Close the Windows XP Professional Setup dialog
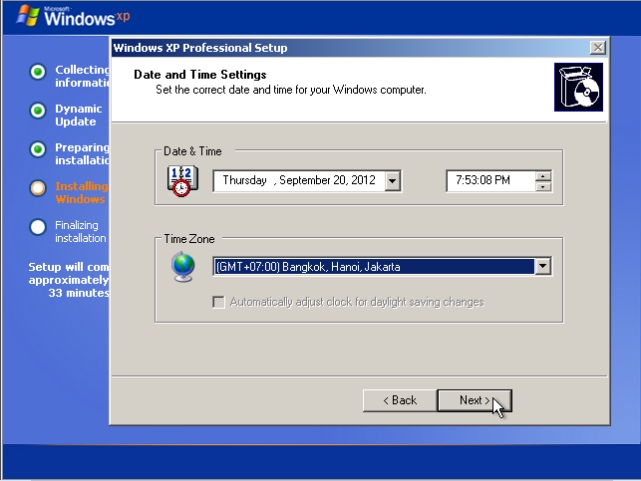This screenshot has height=481, width=641. (x=598, y=48)
